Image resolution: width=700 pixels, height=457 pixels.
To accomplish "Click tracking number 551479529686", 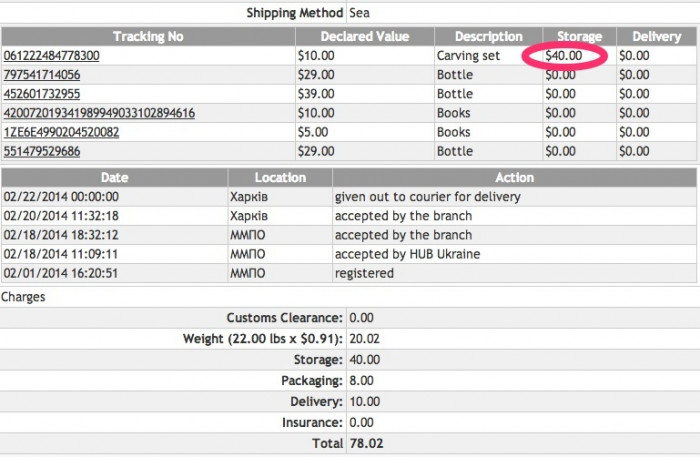I will (42, 151).
